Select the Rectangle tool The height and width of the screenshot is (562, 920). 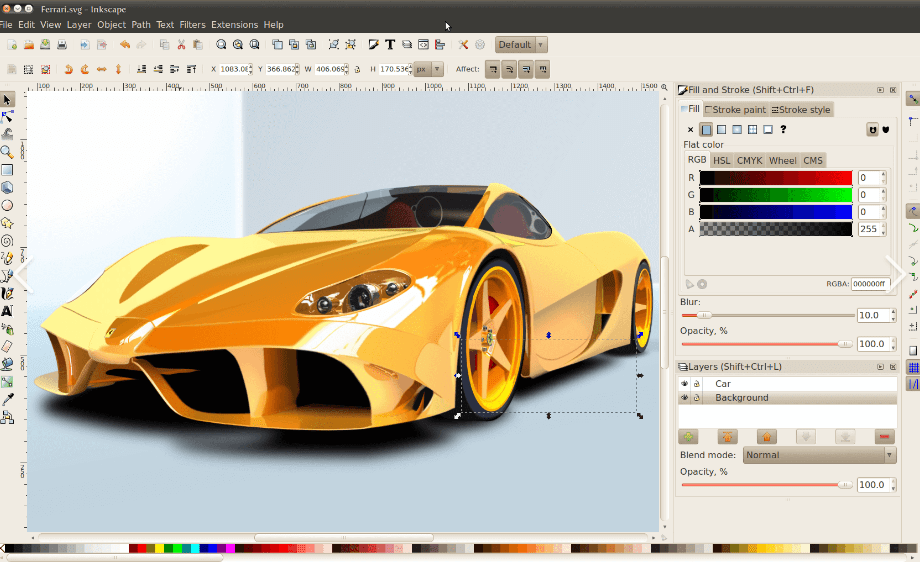click(x=7, y=170)
